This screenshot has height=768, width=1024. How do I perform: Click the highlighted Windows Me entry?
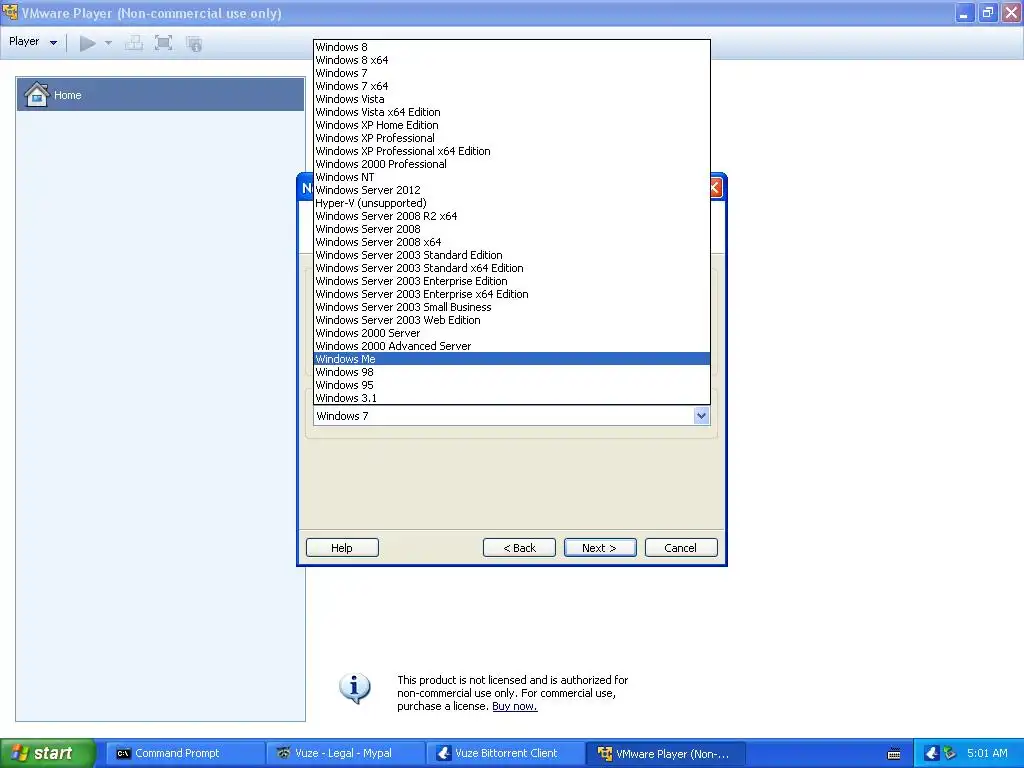(x=512, y=359)
